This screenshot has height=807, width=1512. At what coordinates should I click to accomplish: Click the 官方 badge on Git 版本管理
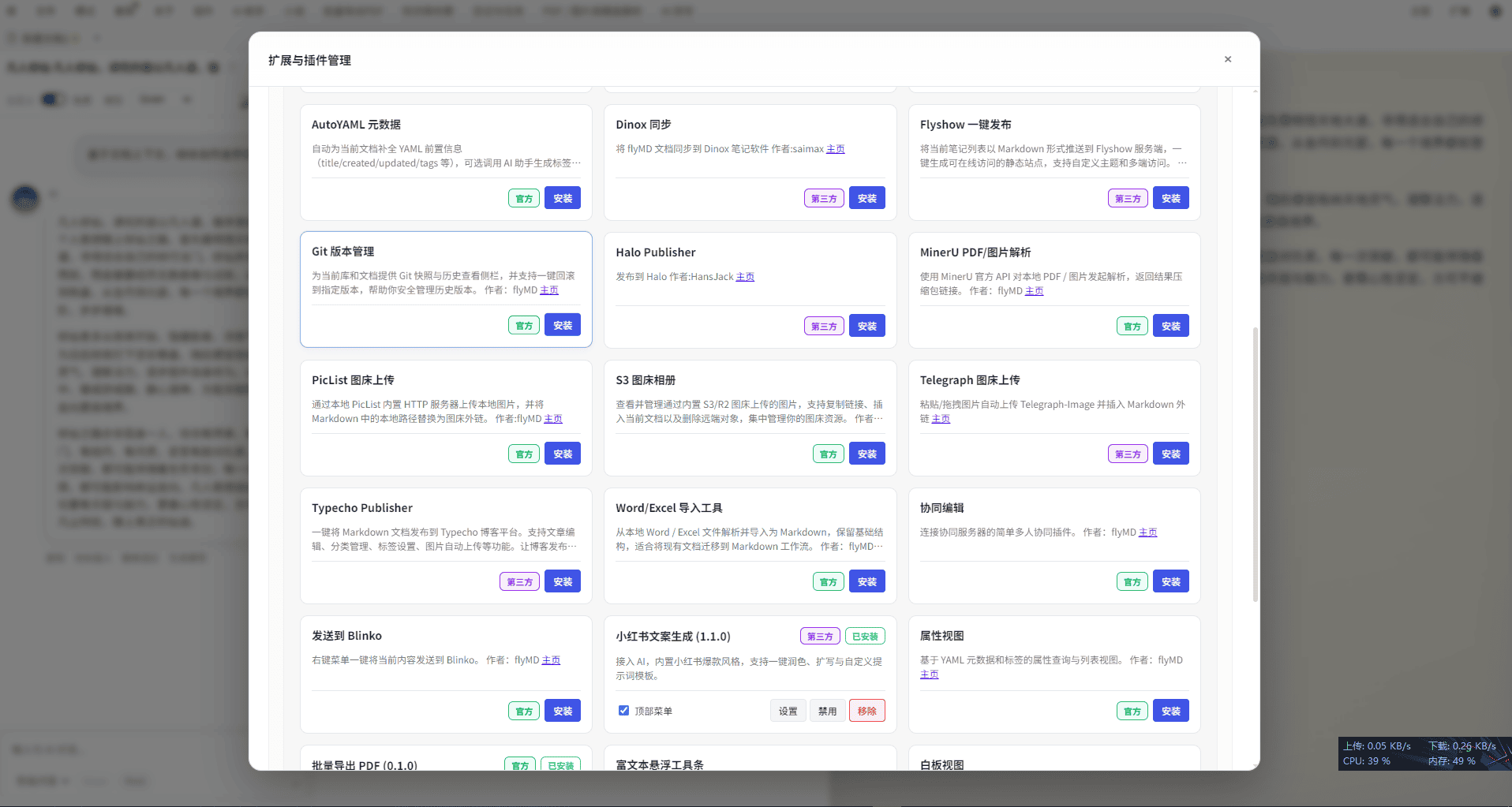524,326
